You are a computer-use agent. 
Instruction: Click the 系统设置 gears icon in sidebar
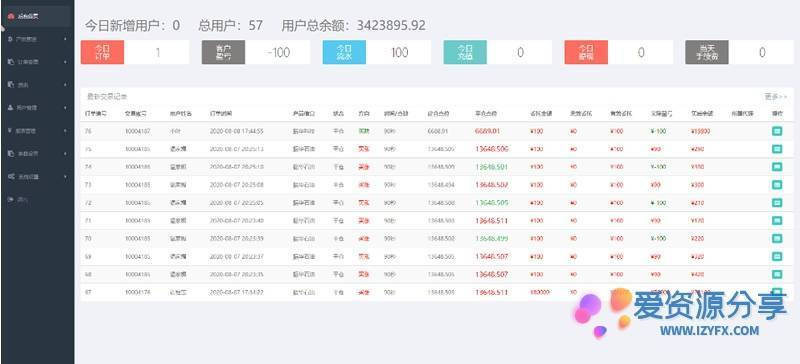[x=11, y=176]
